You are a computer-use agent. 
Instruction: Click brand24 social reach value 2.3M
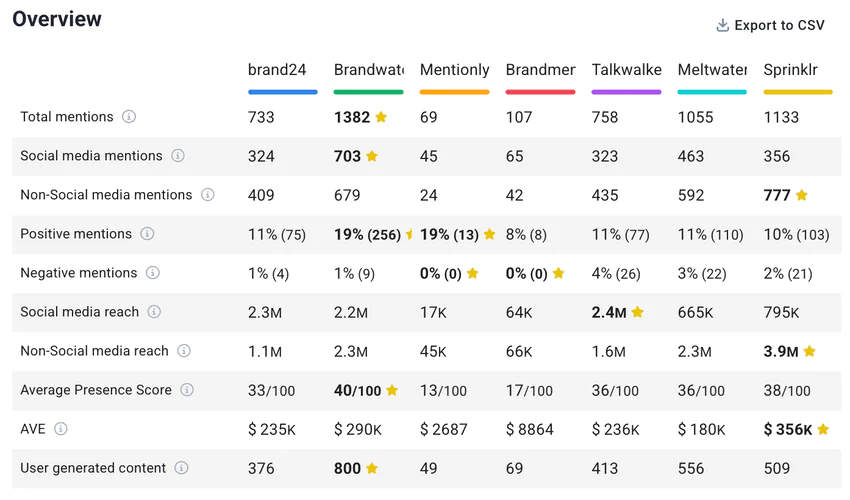coord(265,312)
